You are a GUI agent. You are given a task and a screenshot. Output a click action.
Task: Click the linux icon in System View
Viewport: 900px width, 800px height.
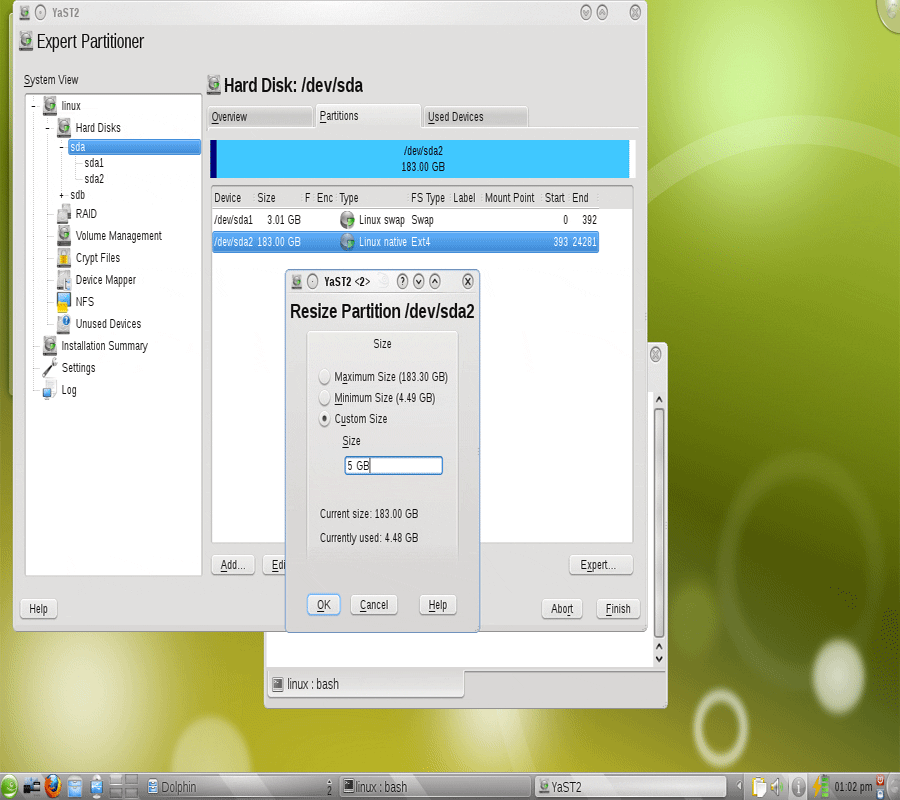pos(50,105)
